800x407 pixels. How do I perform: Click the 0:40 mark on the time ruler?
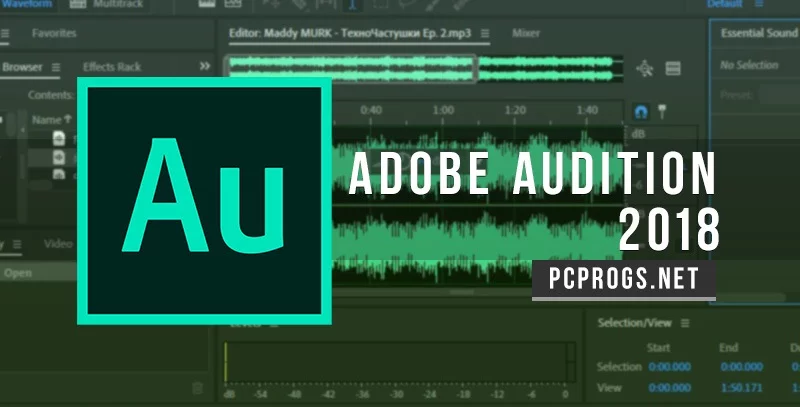tap(371, 110)
